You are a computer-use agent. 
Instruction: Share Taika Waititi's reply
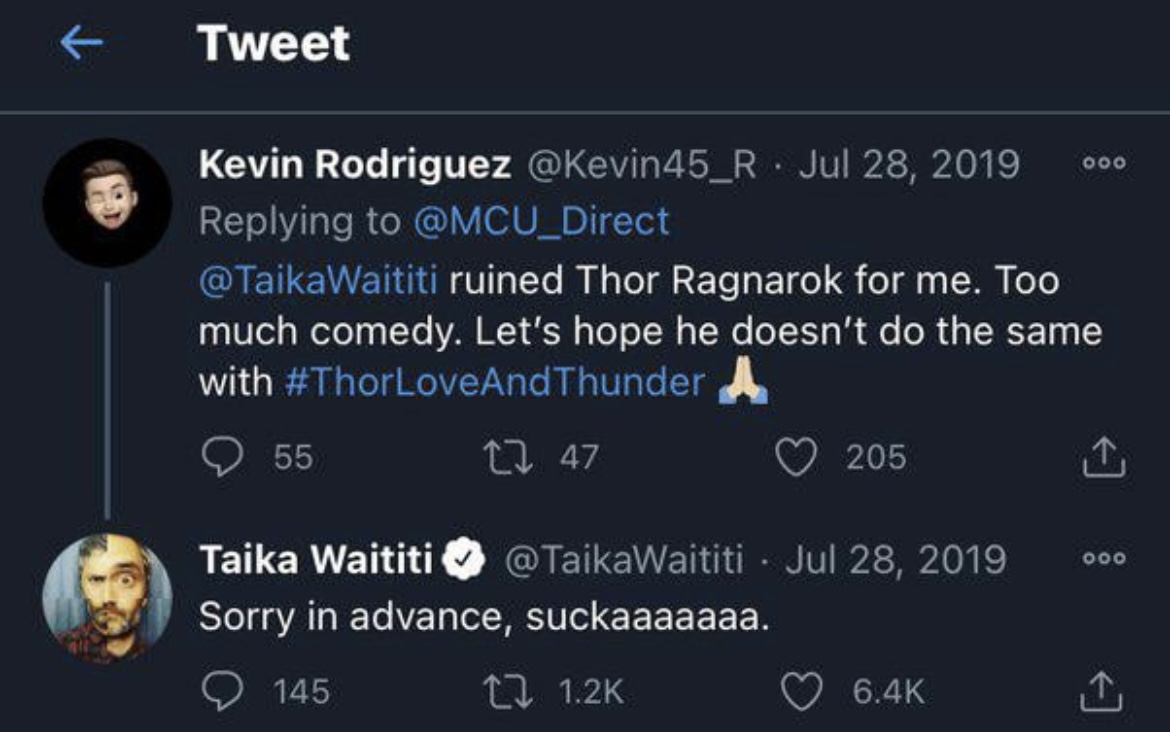point(1104,691)
